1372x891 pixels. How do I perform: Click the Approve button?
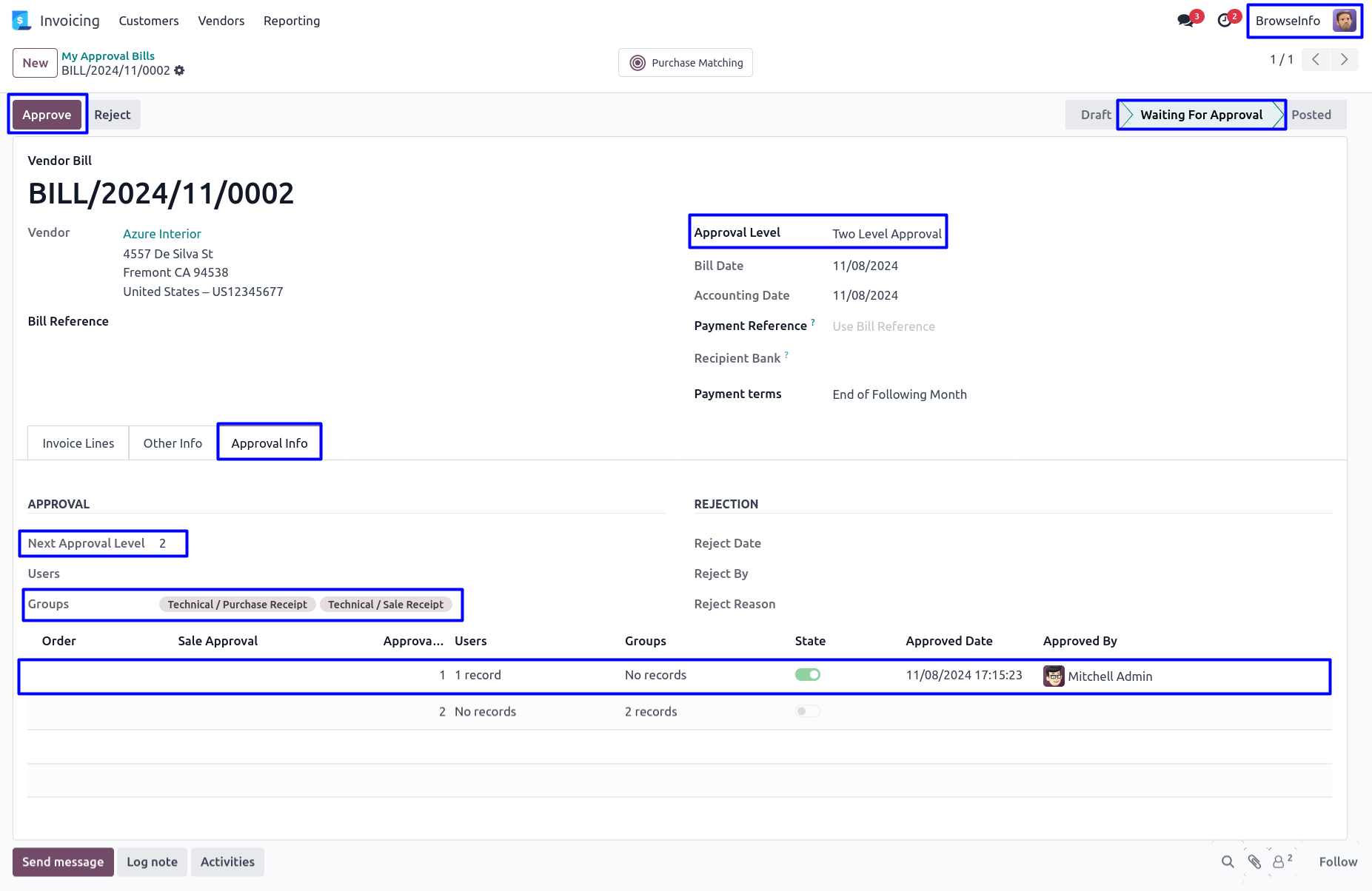click(x=47, y=115)
